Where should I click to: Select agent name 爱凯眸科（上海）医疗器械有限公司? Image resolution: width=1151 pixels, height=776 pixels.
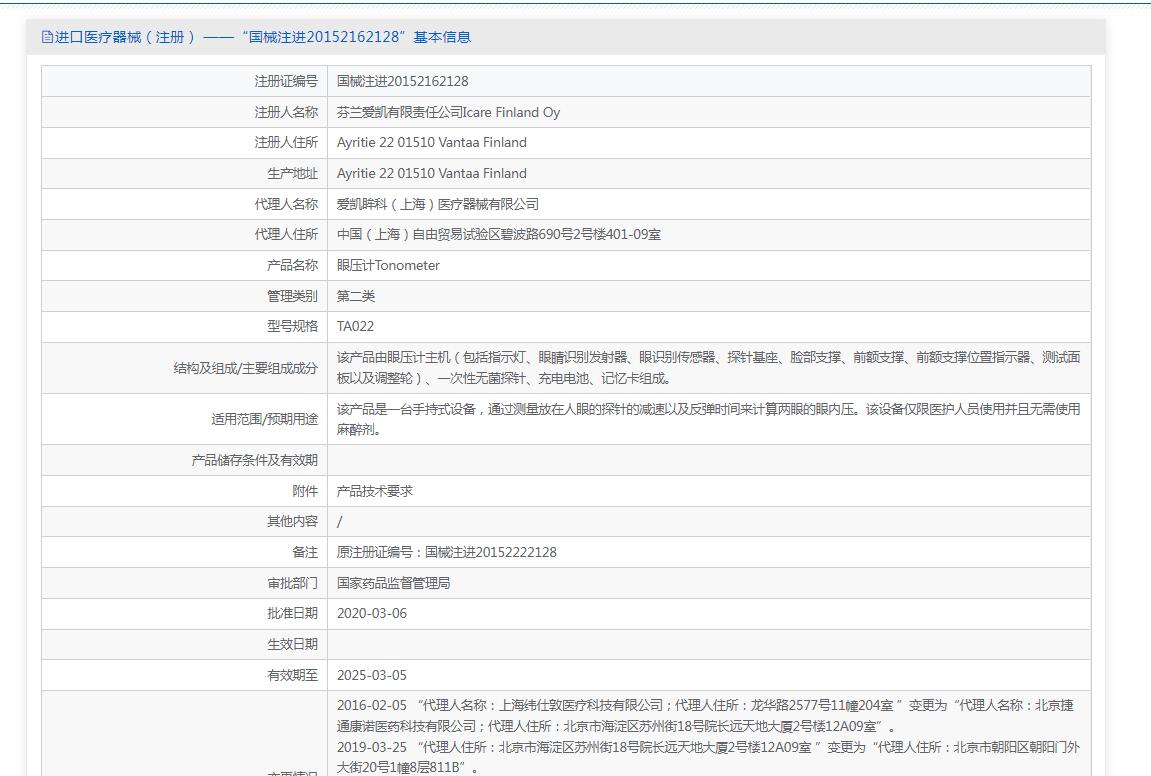437,204
